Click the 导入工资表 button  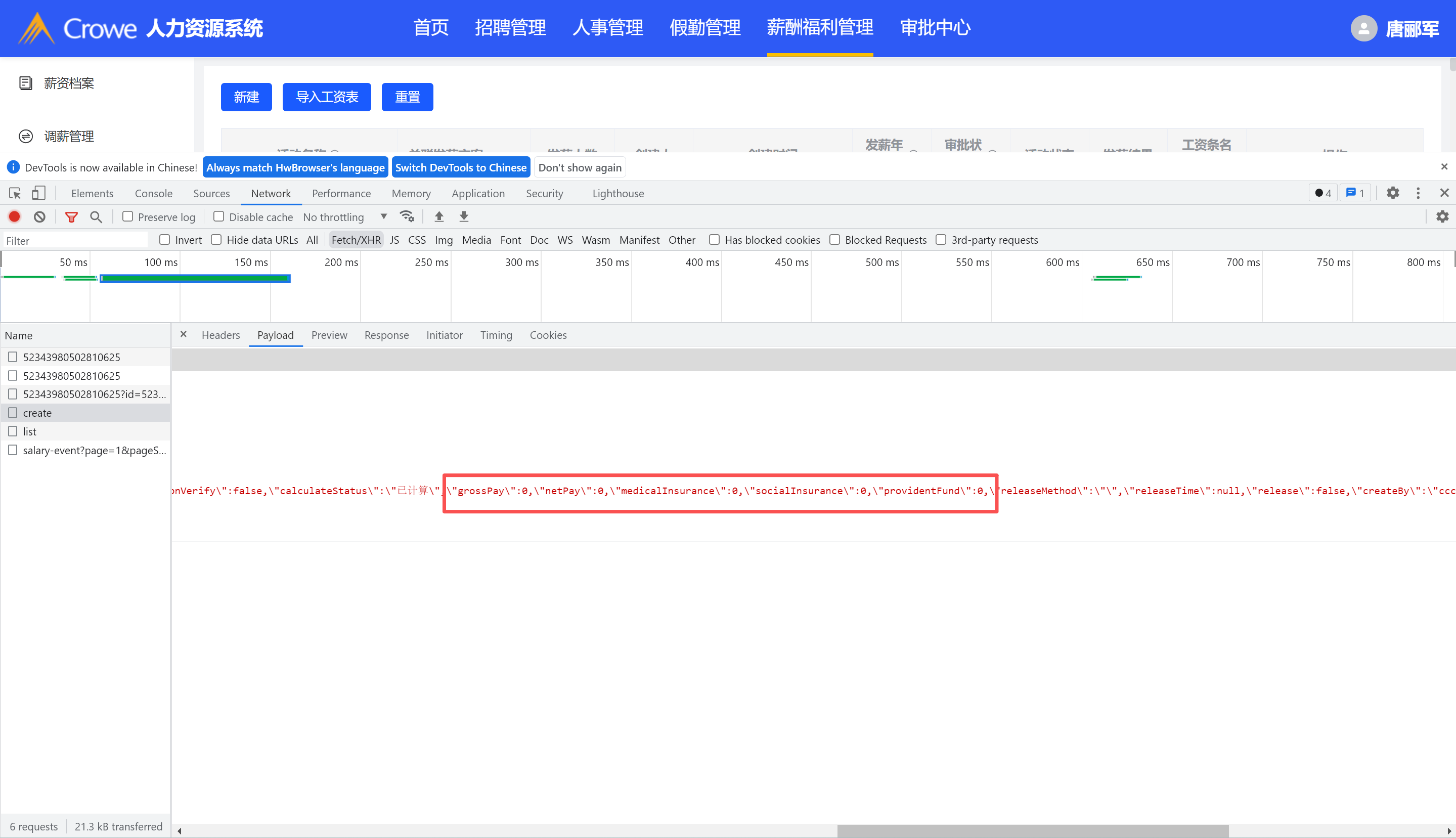click(x=327, y=97)
